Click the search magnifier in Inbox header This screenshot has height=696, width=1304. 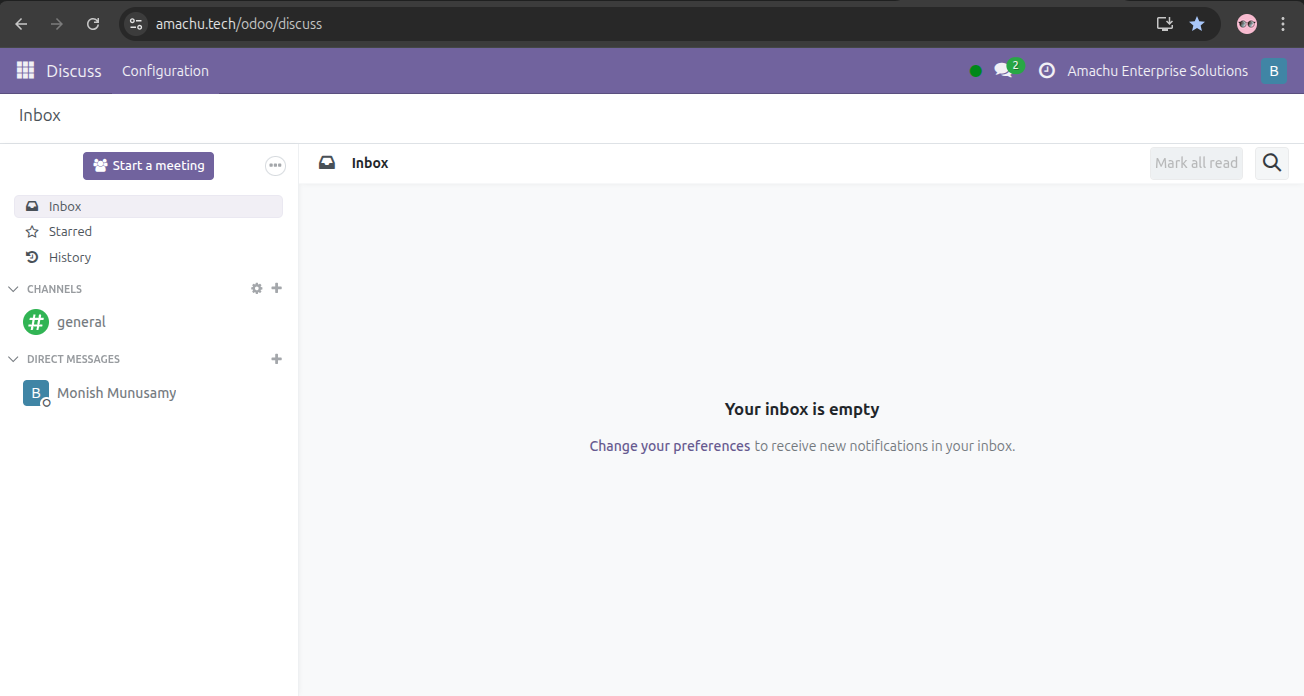click(x=1271, y=163)
